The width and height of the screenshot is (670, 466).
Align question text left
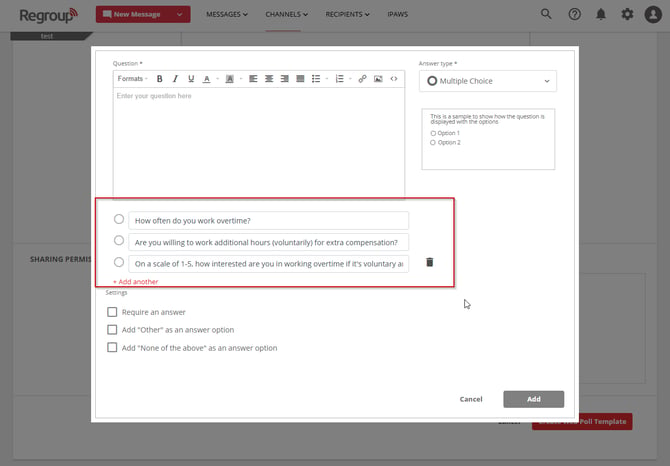[x=253, y=79]
